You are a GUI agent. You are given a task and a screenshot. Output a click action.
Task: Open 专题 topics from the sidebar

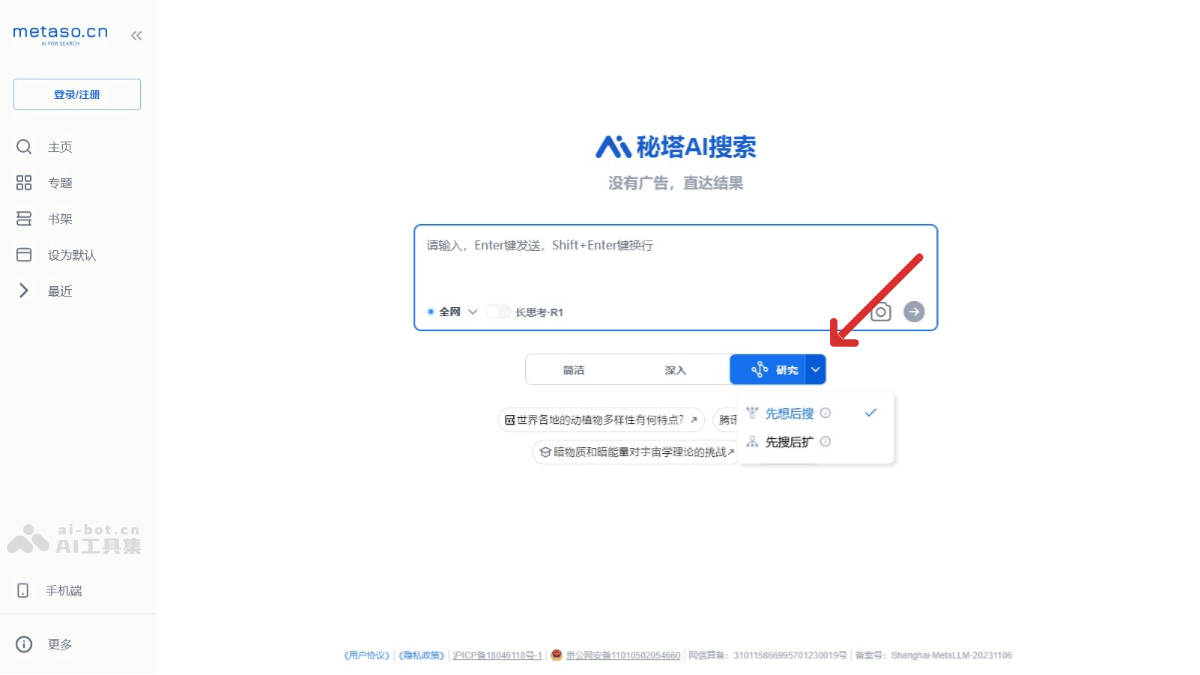24,182
